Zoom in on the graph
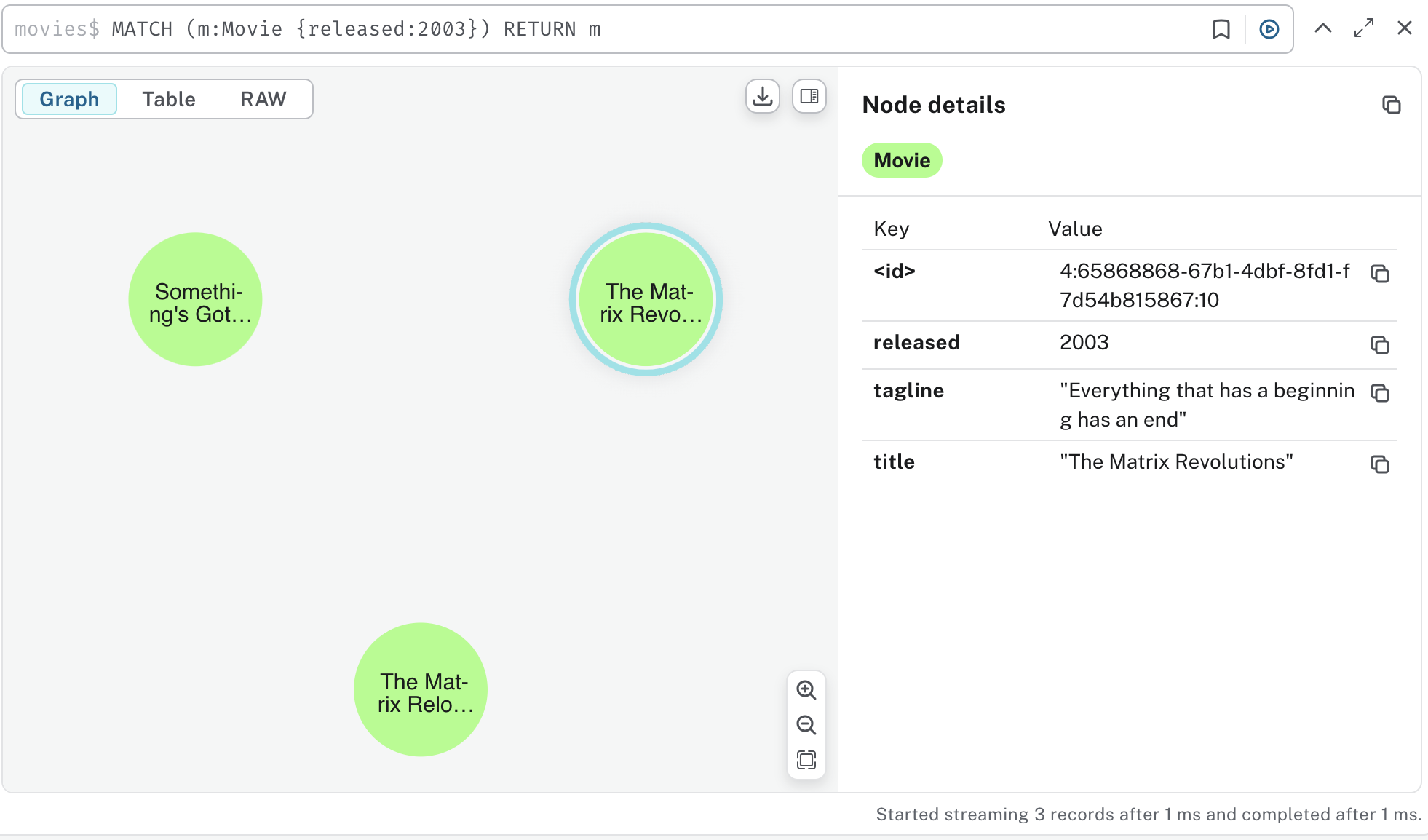The image size is (1428, 840). coord(806,690)
